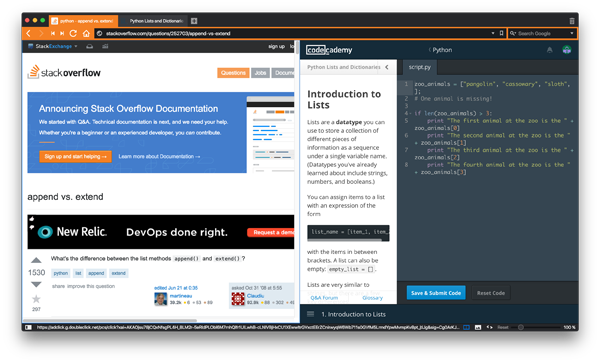The width and height of the screenshot is (600, 362).
Task: Open Stack Exchange achievements icon
Action: pos(105,46)
